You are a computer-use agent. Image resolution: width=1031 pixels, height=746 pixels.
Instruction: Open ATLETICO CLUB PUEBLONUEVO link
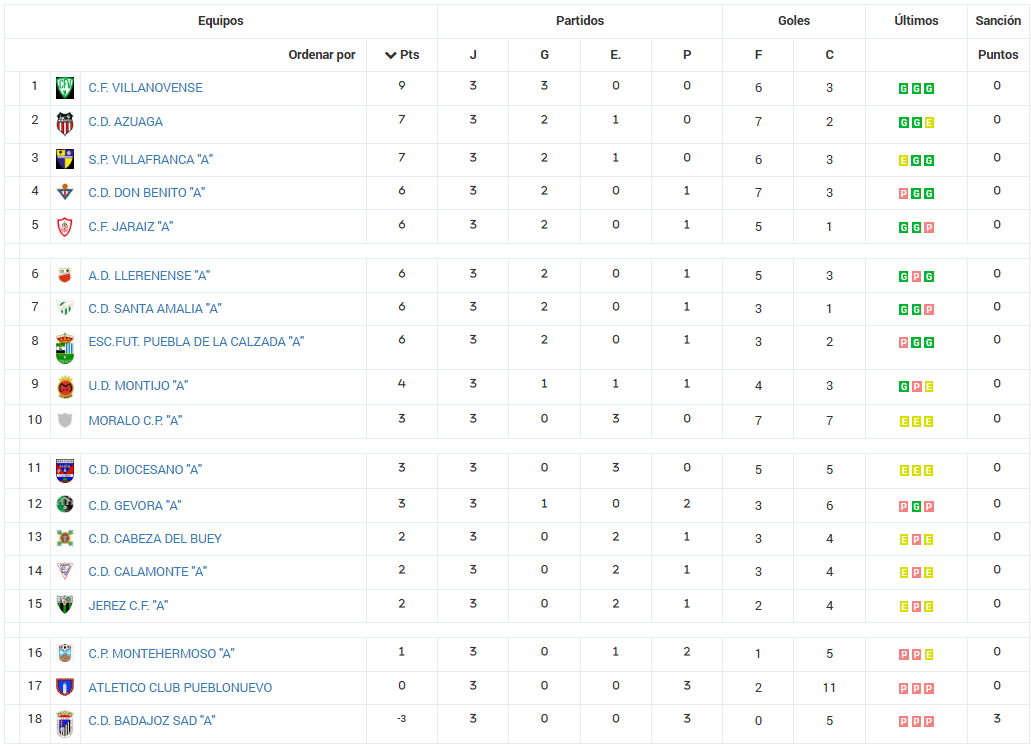tap(180, 688)
